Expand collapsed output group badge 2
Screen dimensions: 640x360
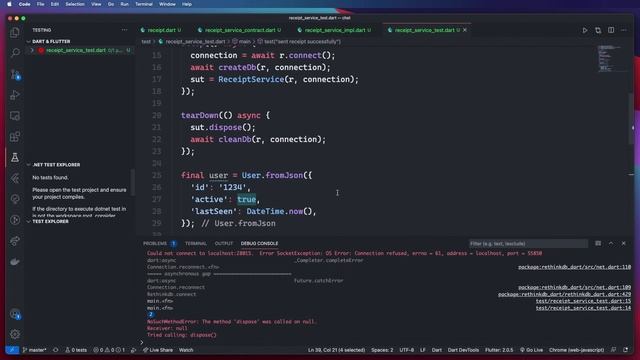(151, 314)
